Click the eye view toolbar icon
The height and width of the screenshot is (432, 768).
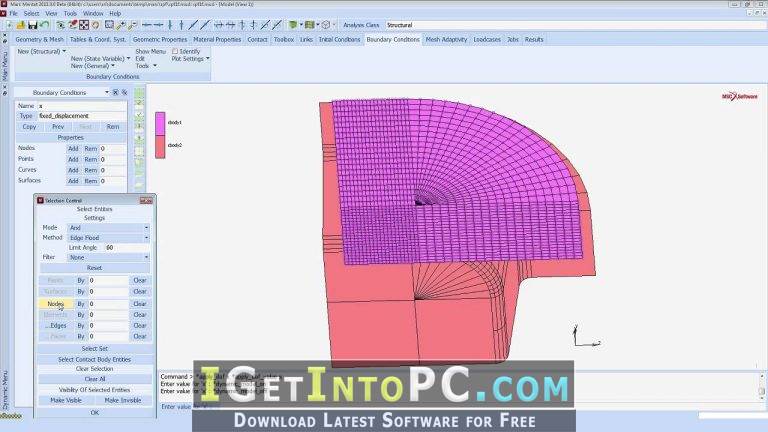coord(61,24)
